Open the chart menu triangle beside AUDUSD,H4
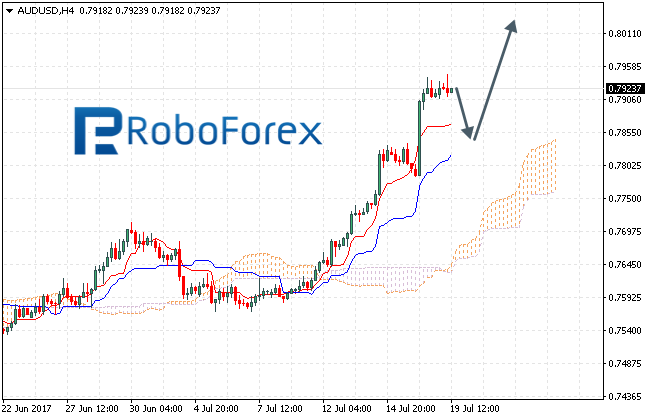 pyautogui.click(x=9, y=11)
